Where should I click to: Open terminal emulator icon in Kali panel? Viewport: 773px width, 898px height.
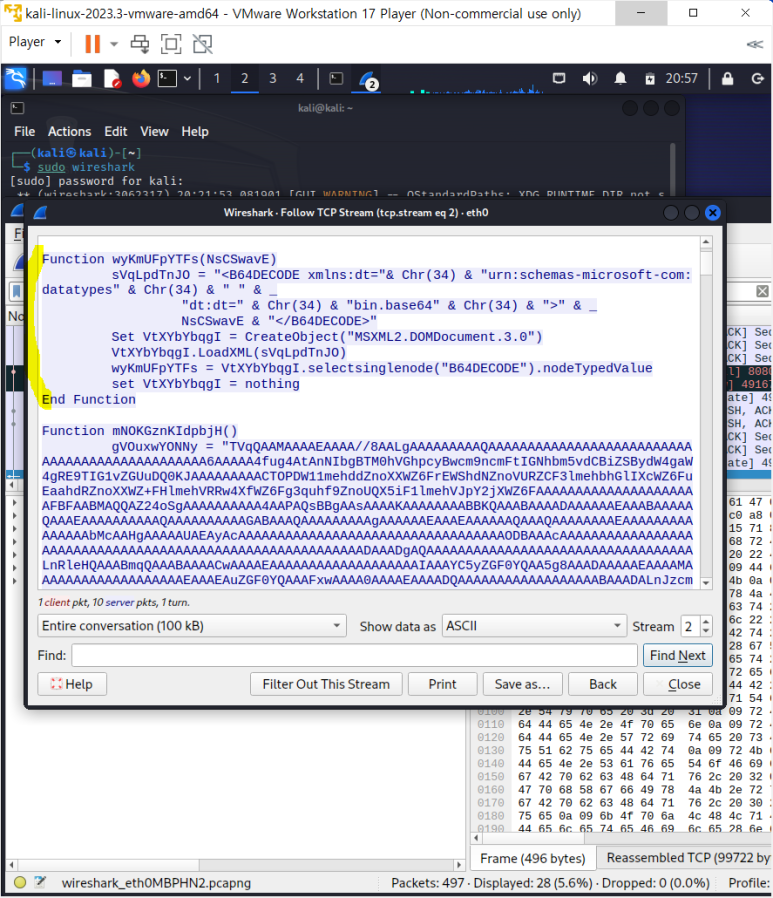[167, 78]
